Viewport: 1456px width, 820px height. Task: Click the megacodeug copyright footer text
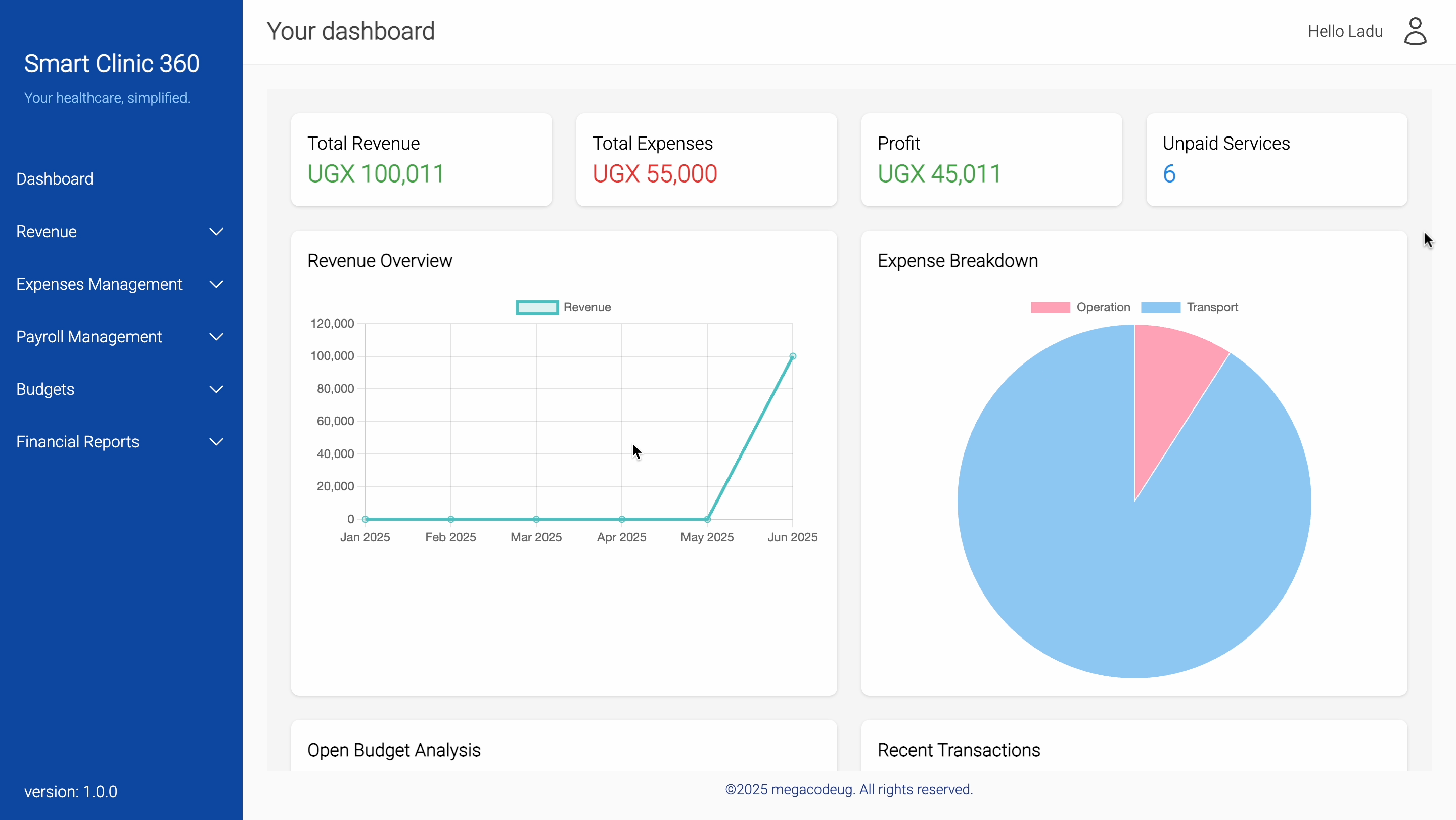point(849,790)
